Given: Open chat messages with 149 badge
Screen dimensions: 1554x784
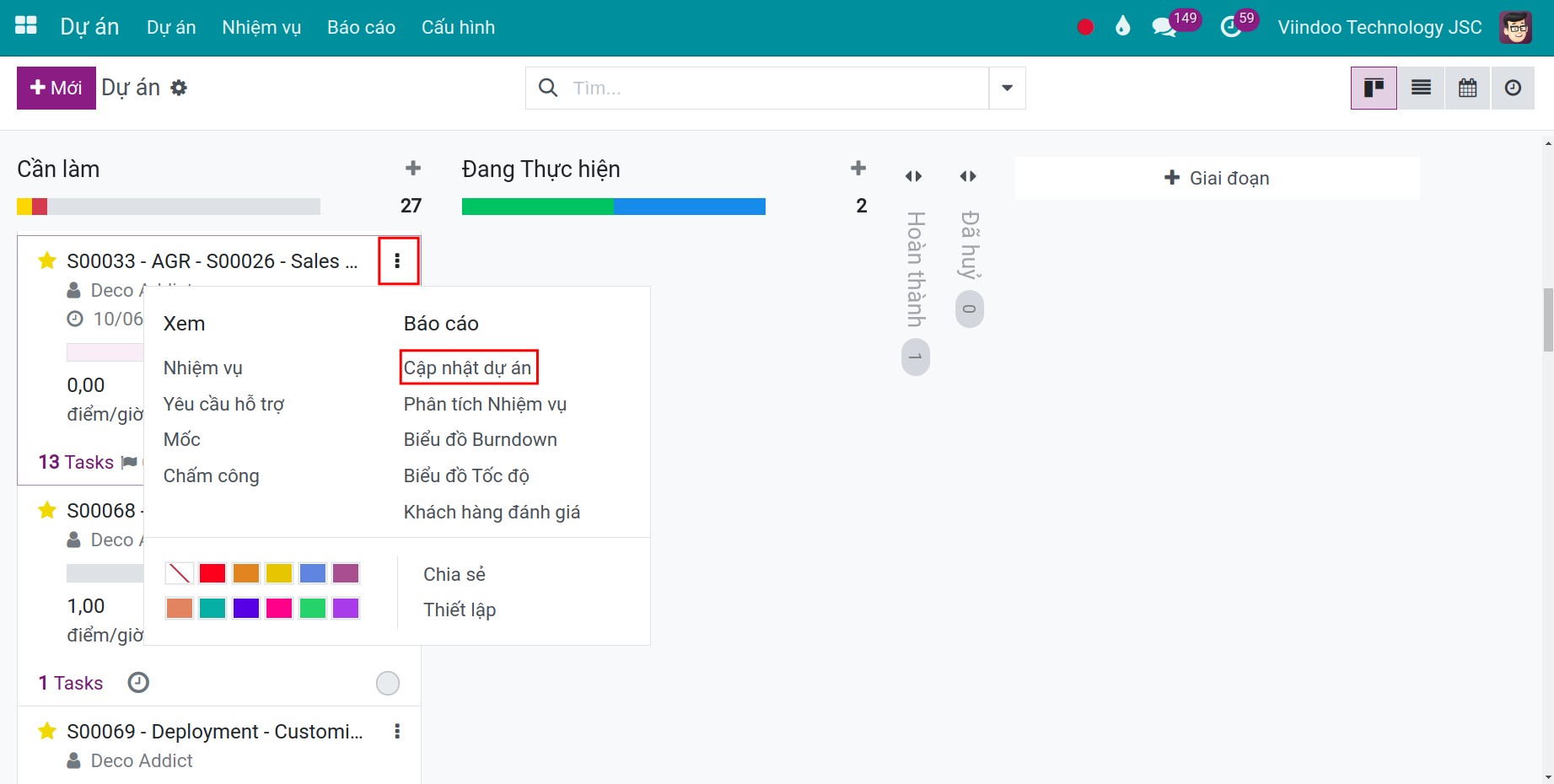Looking at the screenshot, I should tap(1164, 27).
